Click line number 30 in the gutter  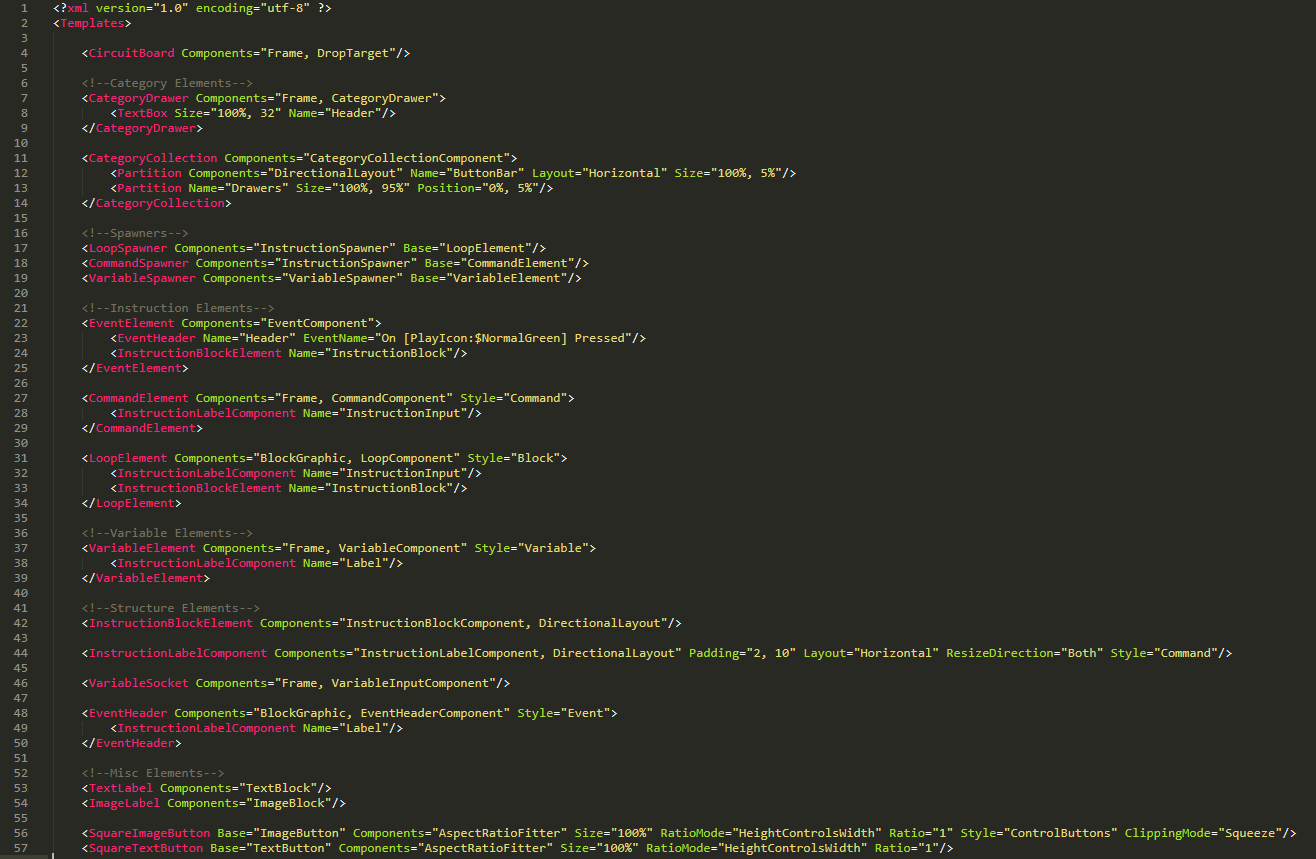[x=20, y=443]
